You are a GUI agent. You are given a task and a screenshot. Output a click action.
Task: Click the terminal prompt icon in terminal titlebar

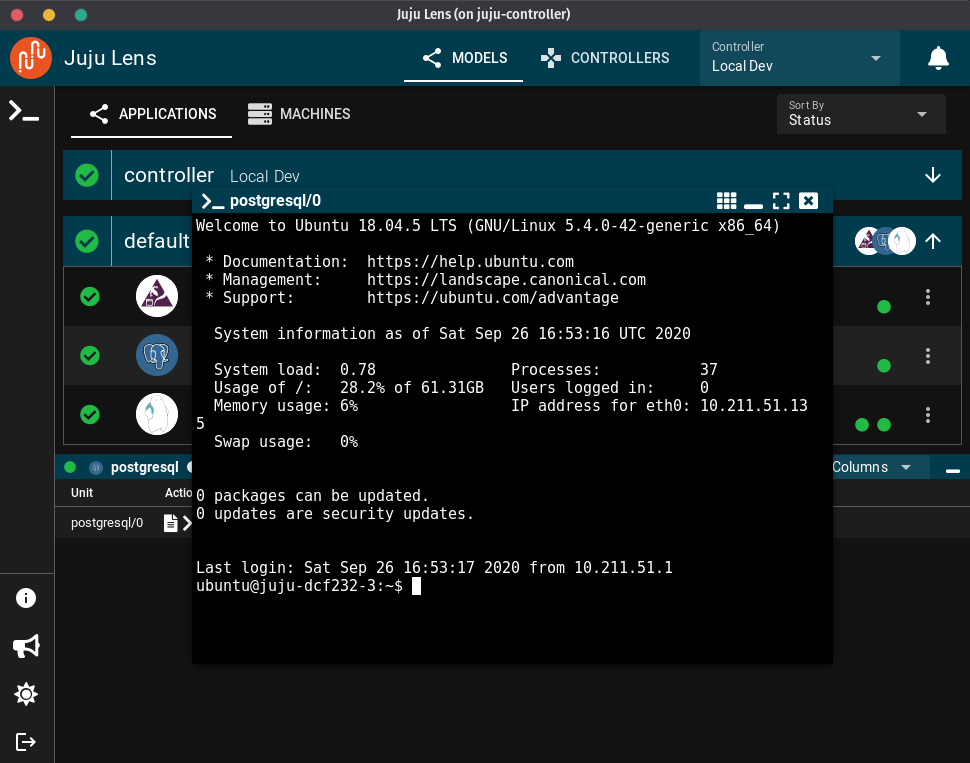click(213, 201)
